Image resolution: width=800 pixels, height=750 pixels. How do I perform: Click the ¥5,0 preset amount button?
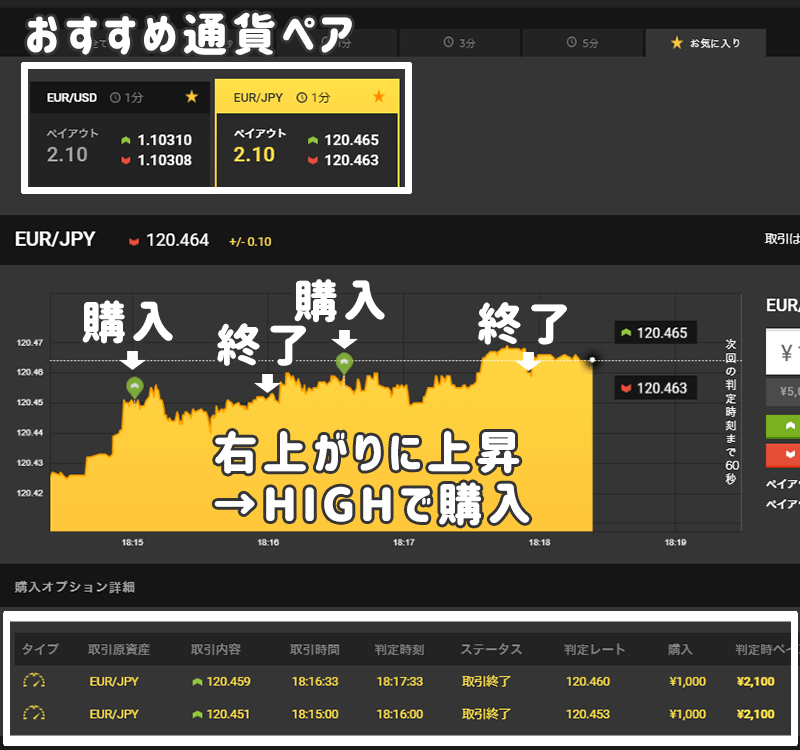point(783,392)
